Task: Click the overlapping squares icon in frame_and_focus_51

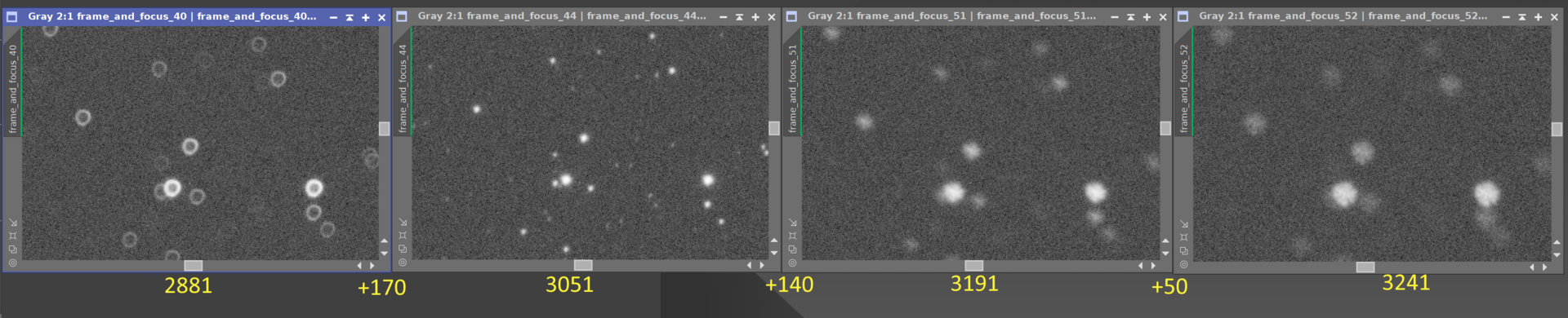Action: tap(792, 250)
